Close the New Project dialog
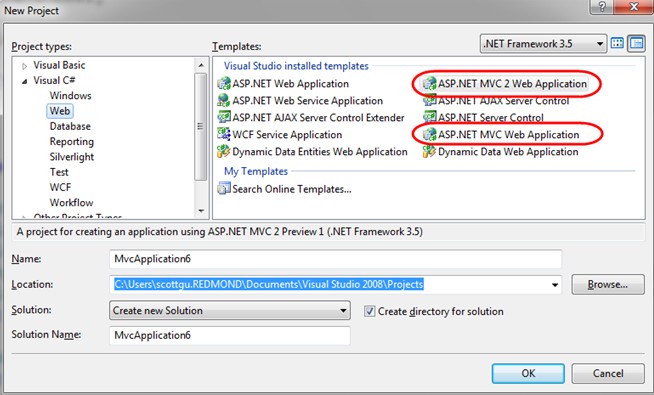 (634, 7)
